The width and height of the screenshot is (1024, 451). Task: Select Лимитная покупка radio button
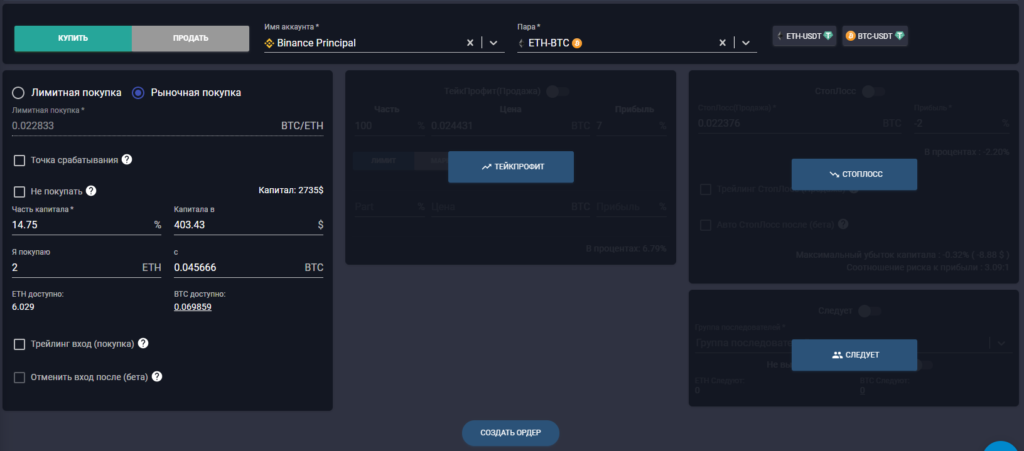tap(19, 93)
